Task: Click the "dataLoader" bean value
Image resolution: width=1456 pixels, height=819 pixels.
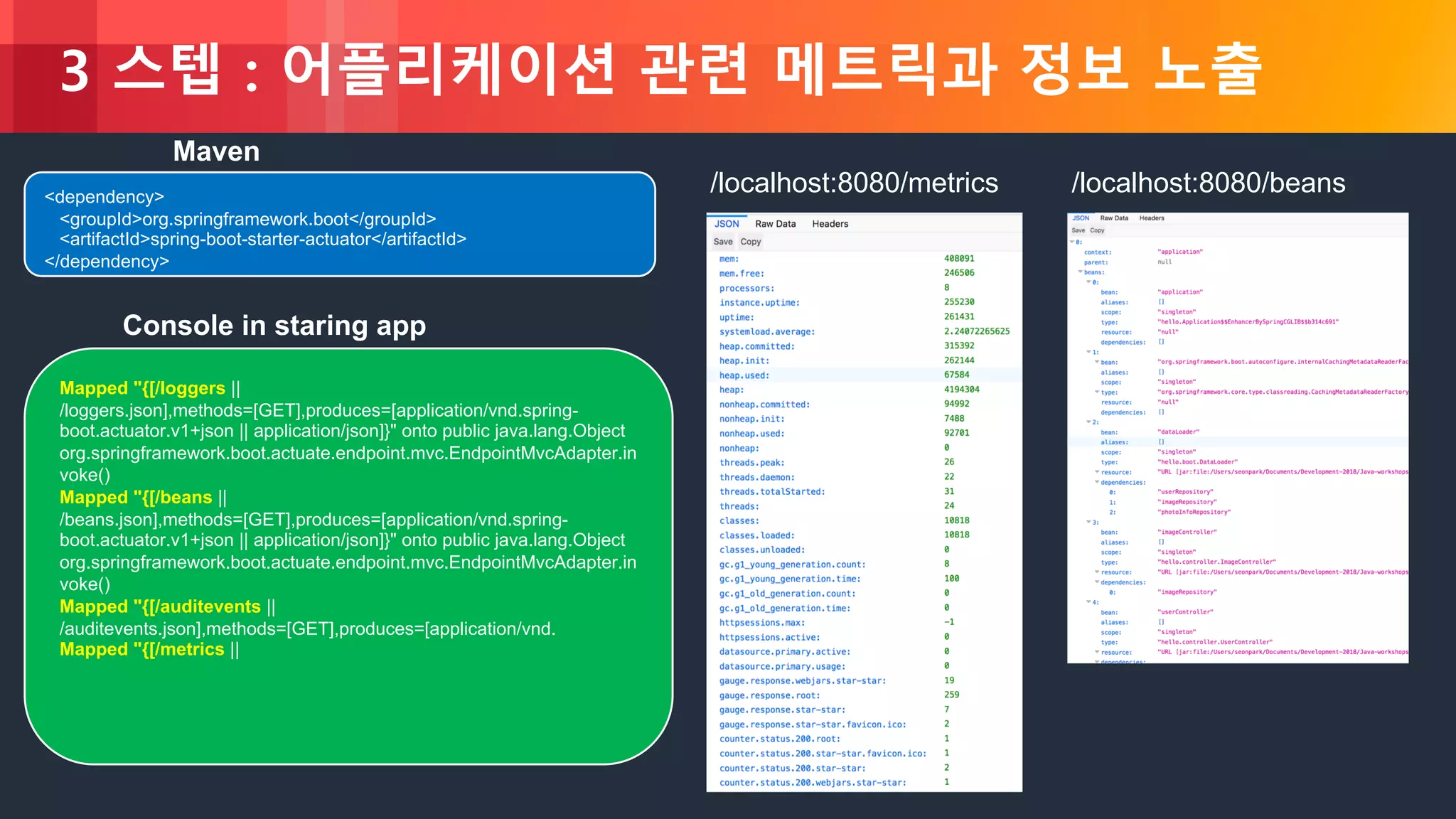Action: click(x=1178, y=432)
